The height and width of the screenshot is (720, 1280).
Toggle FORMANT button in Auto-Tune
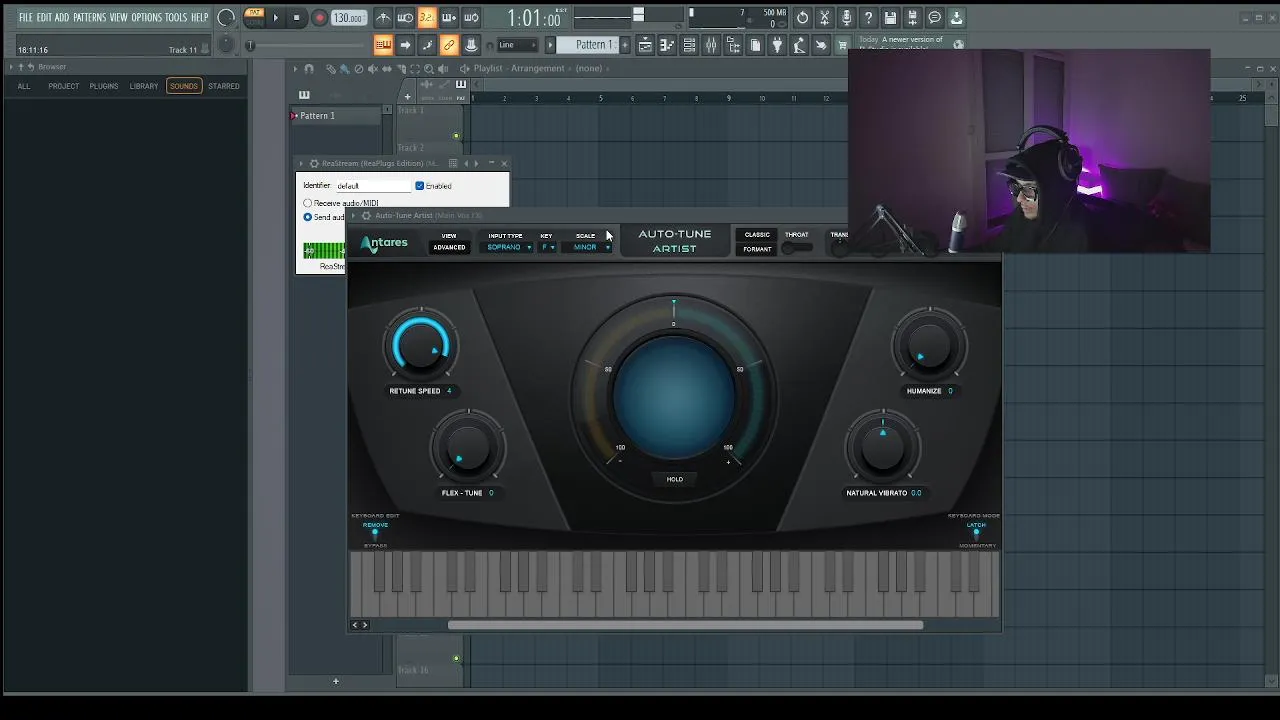[x=757, y=249]
